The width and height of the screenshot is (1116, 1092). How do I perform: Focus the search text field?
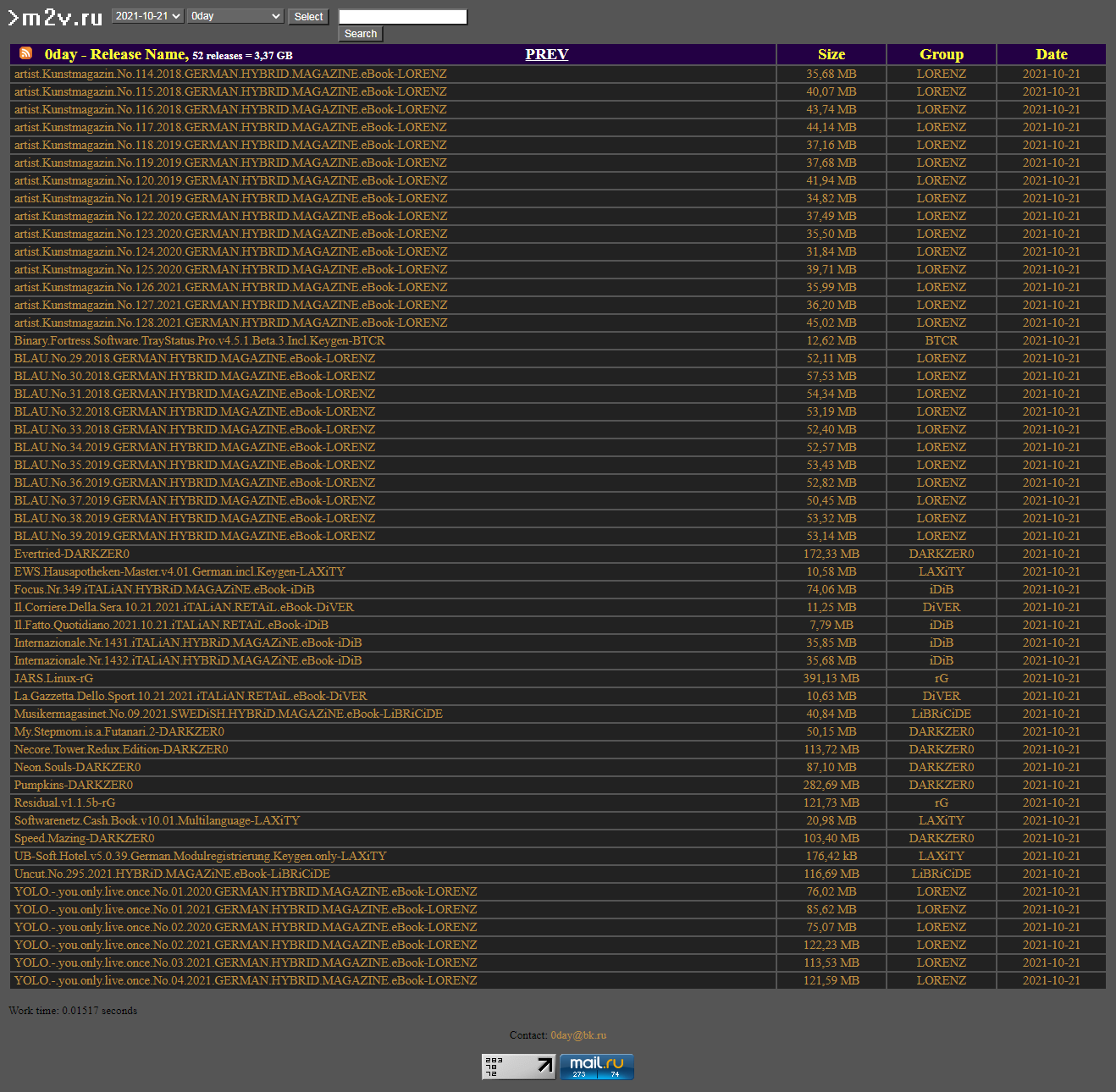click(x=403, y=17)
